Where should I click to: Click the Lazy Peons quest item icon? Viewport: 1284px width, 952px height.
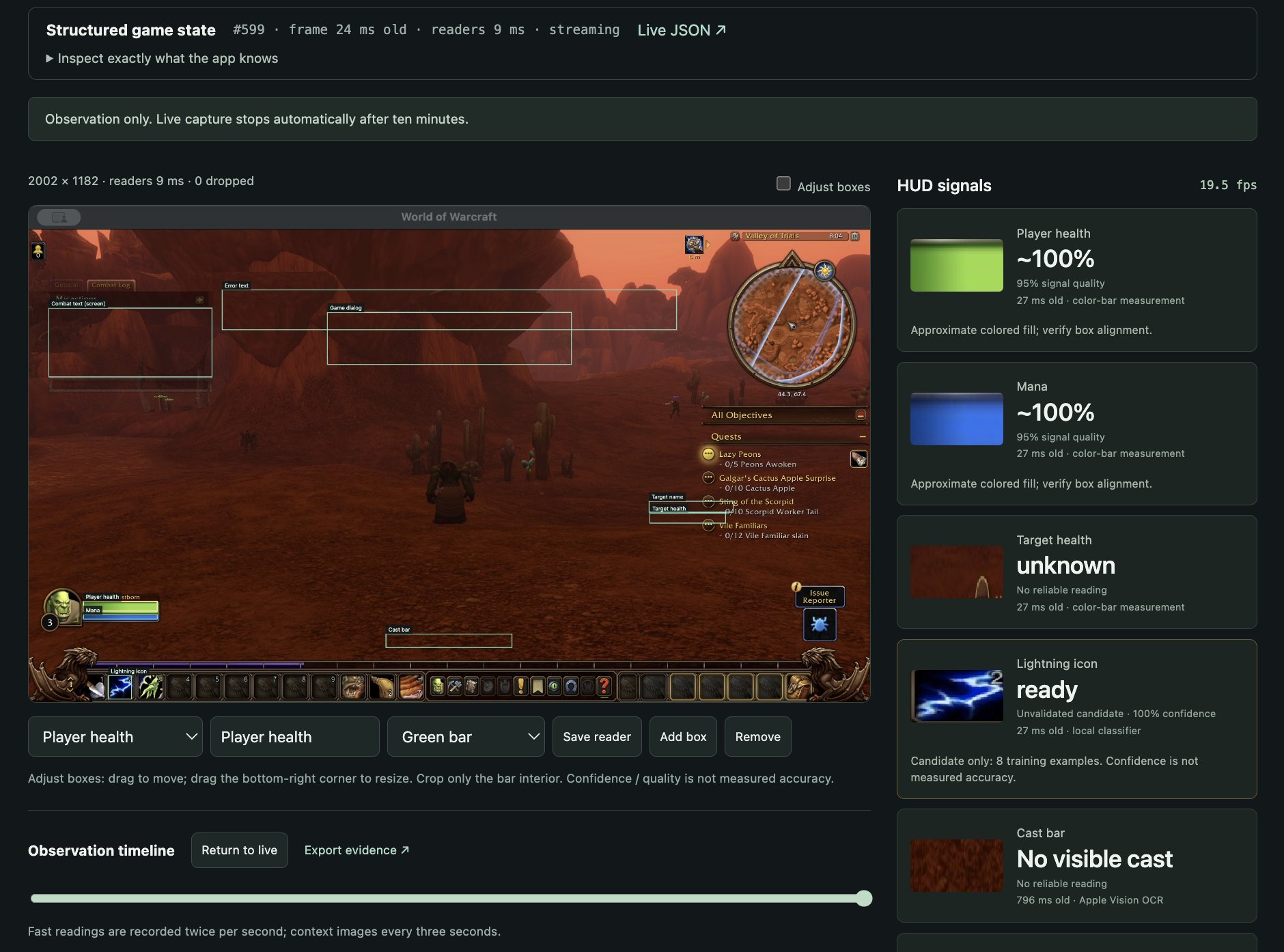859,459
